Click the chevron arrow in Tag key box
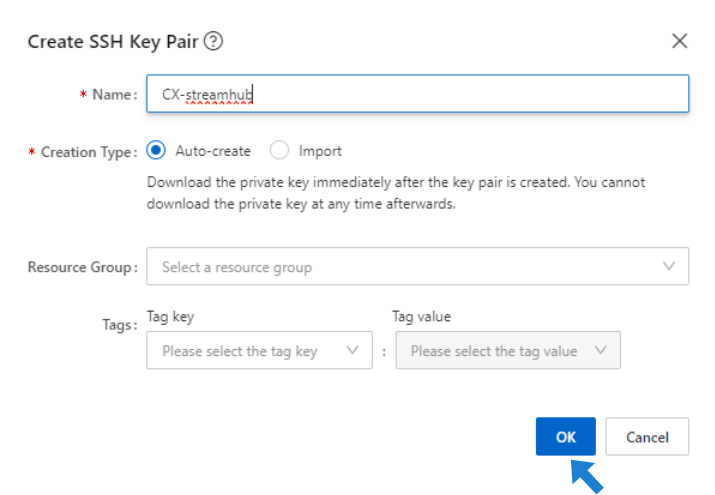The image size is (715, 495). click(x=352, y=351)
